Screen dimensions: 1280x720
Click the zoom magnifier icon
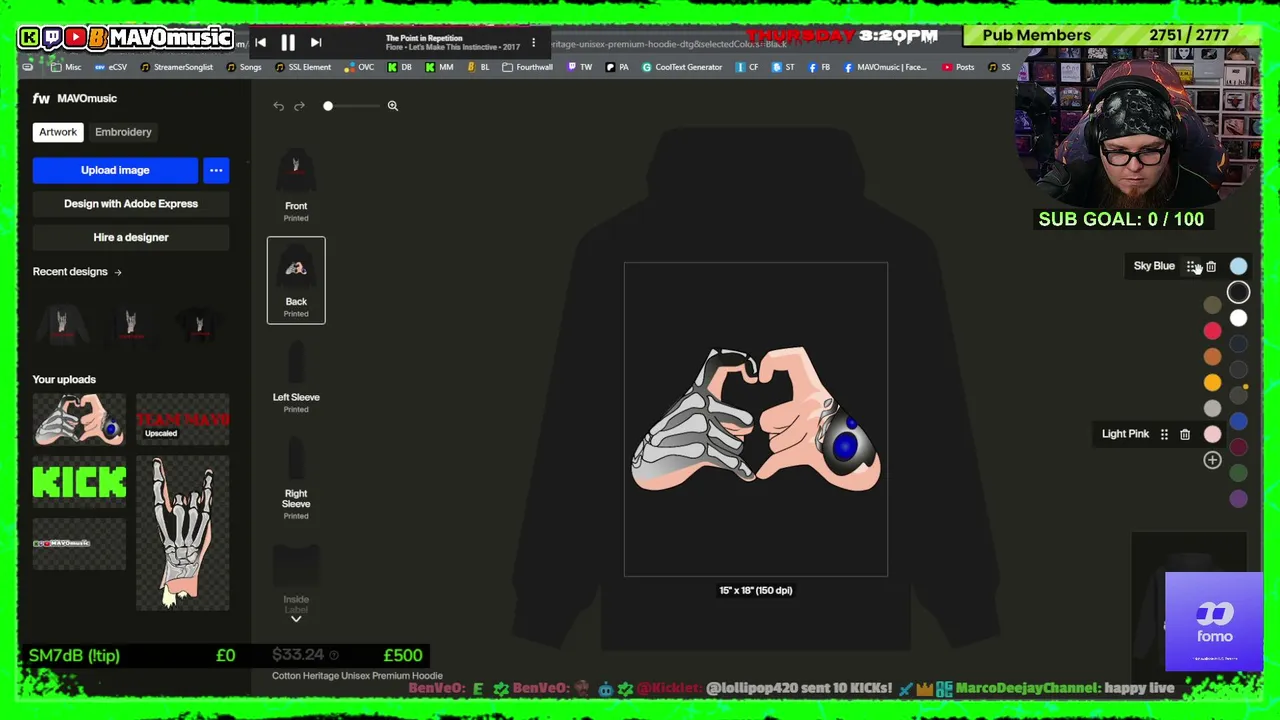coord(393,106)
